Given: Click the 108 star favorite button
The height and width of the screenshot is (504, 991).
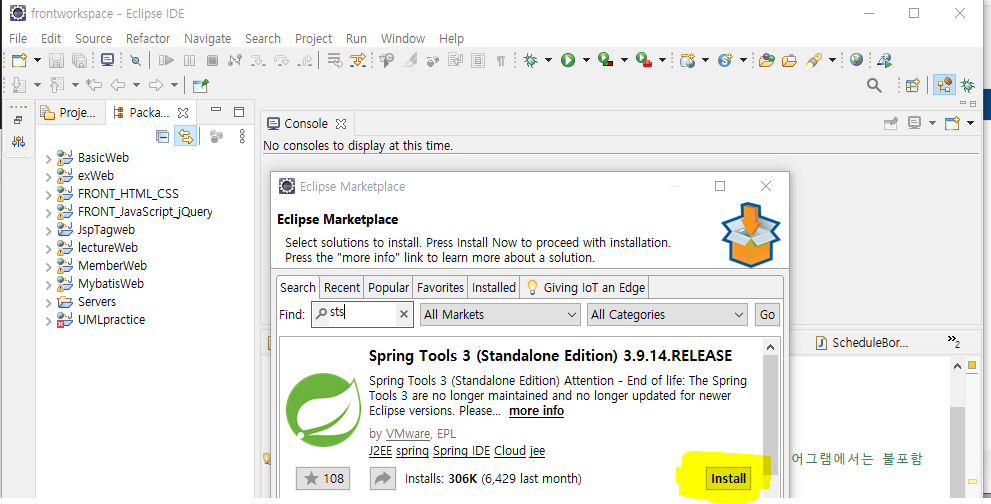Looking at the screenshot, I should click(x=323, y=478).
